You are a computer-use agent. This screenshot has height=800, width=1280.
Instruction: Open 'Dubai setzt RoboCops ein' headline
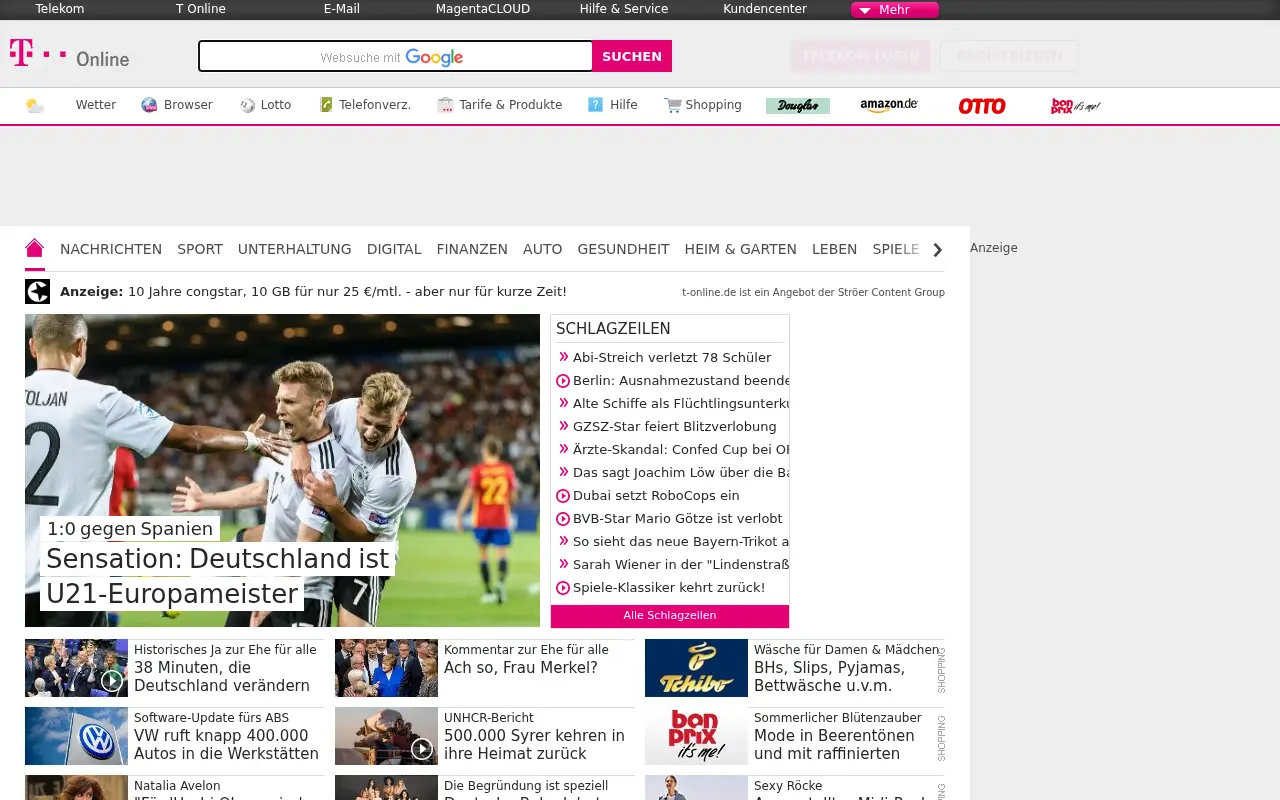click(x=656, y=496)
